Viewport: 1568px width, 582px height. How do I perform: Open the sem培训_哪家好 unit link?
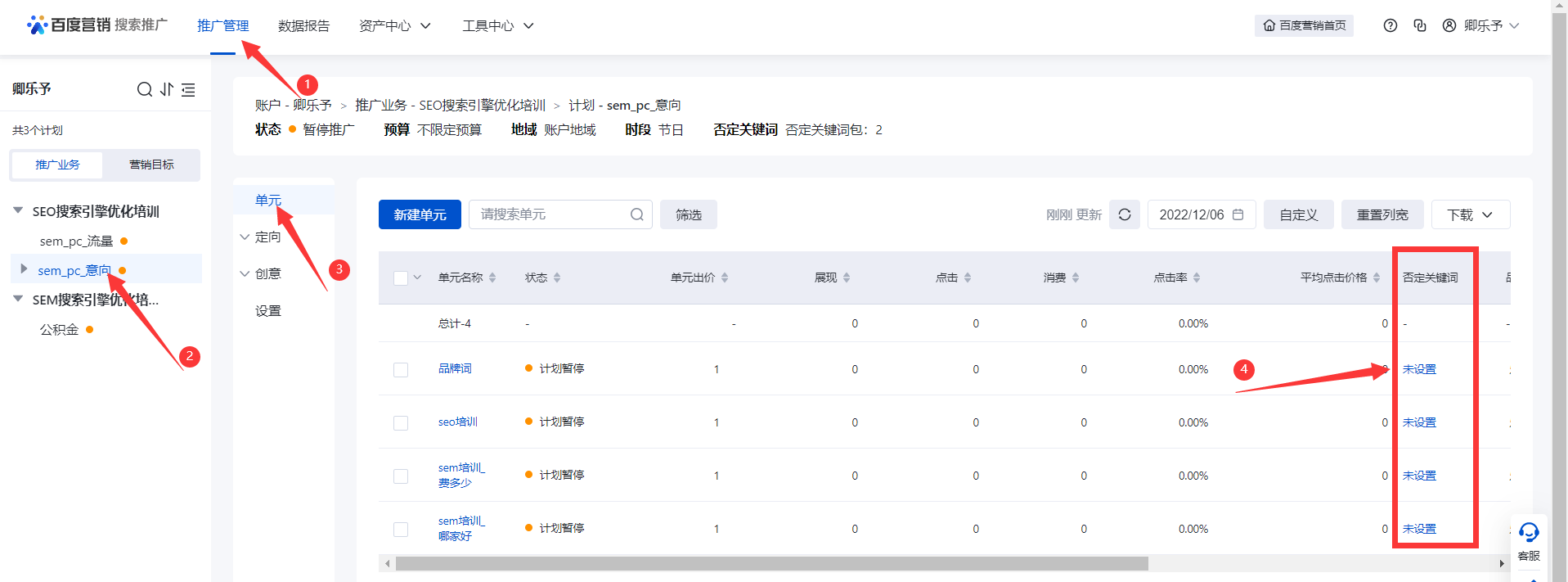[461, 528]
